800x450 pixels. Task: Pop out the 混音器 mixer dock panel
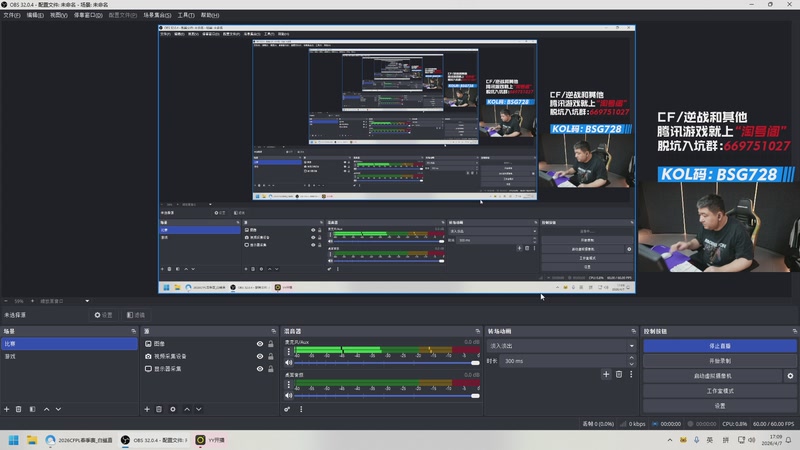pyautogui.click(x=478, y=331)
